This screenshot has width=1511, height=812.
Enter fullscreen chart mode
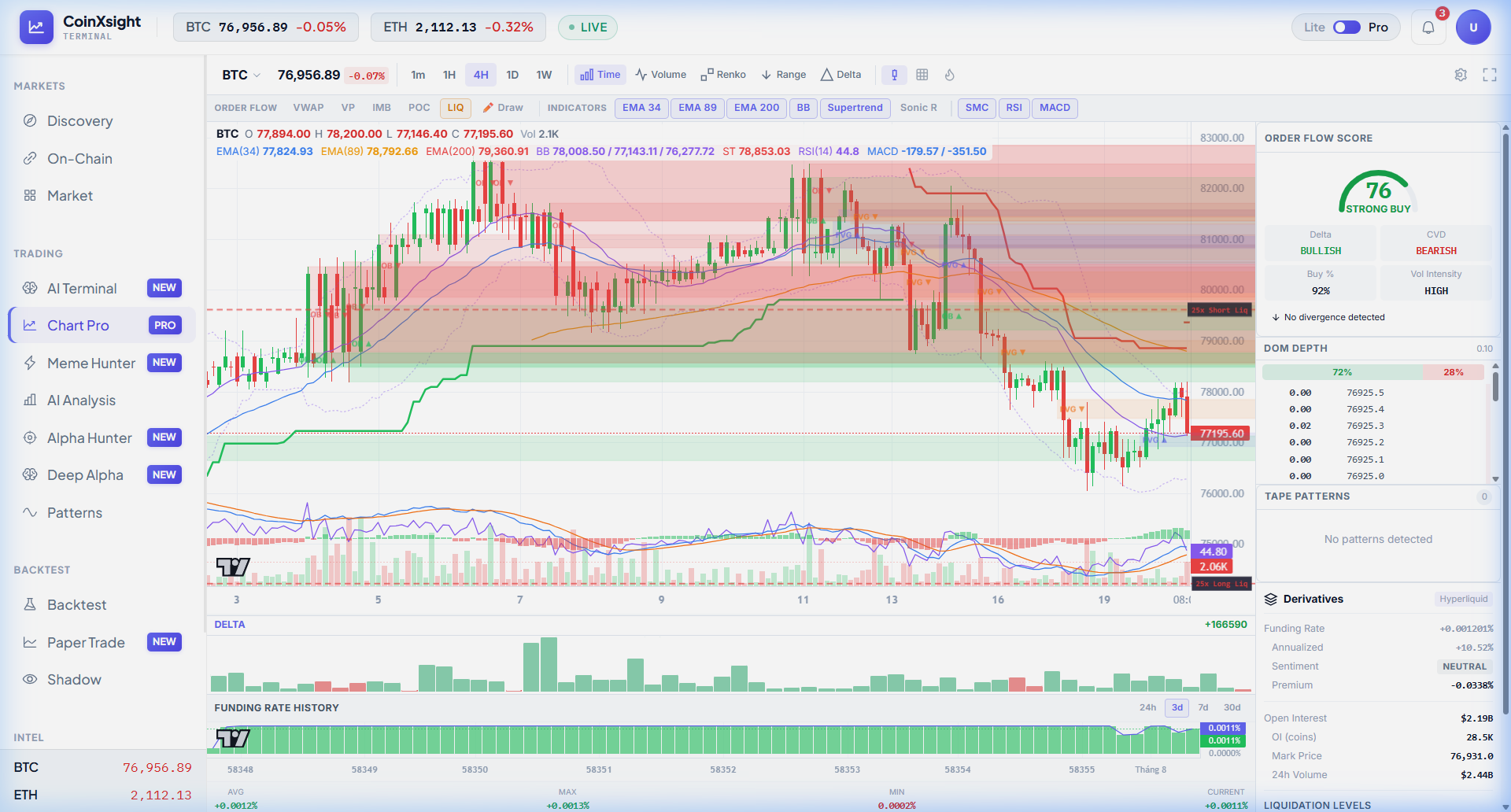coord(1490,75)
